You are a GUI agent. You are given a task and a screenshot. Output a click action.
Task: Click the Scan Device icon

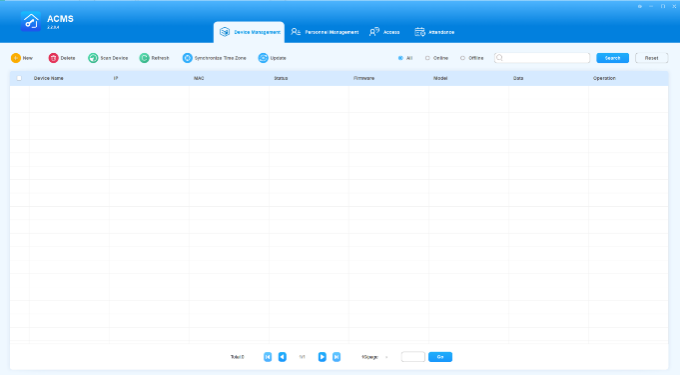tap(93, 58)
